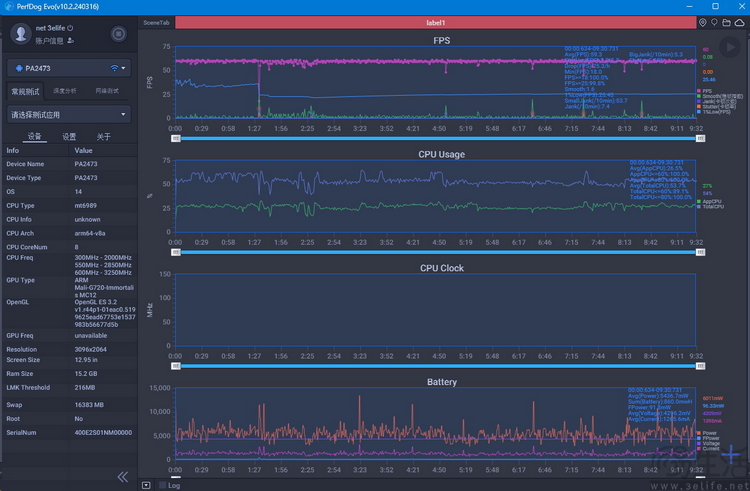Click the Info column header
Image resolution: width=750 pixels, height=491 pixels.
coord(13,151)
